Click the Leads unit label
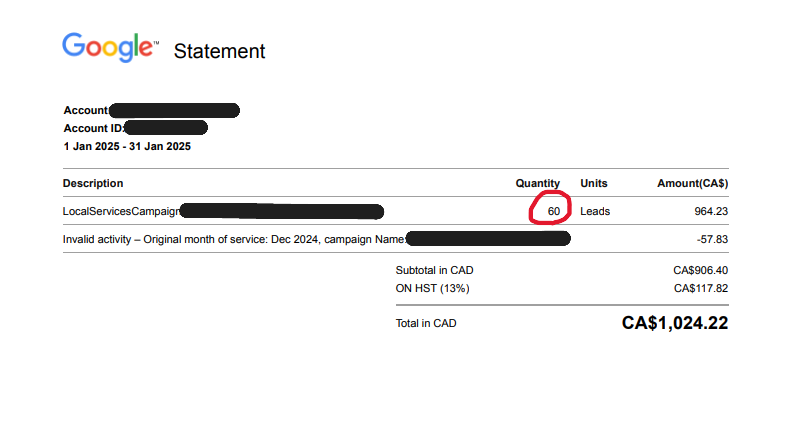 pos(595,211)
